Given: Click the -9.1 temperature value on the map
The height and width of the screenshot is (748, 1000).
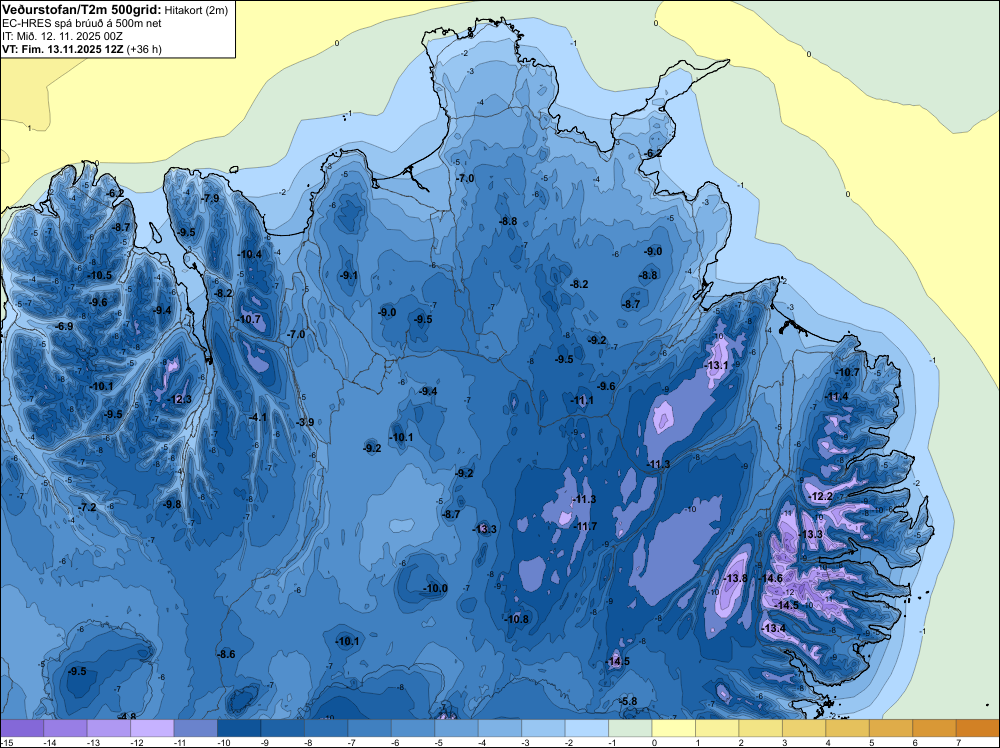Looking at the screenshot, I should 348,275.
